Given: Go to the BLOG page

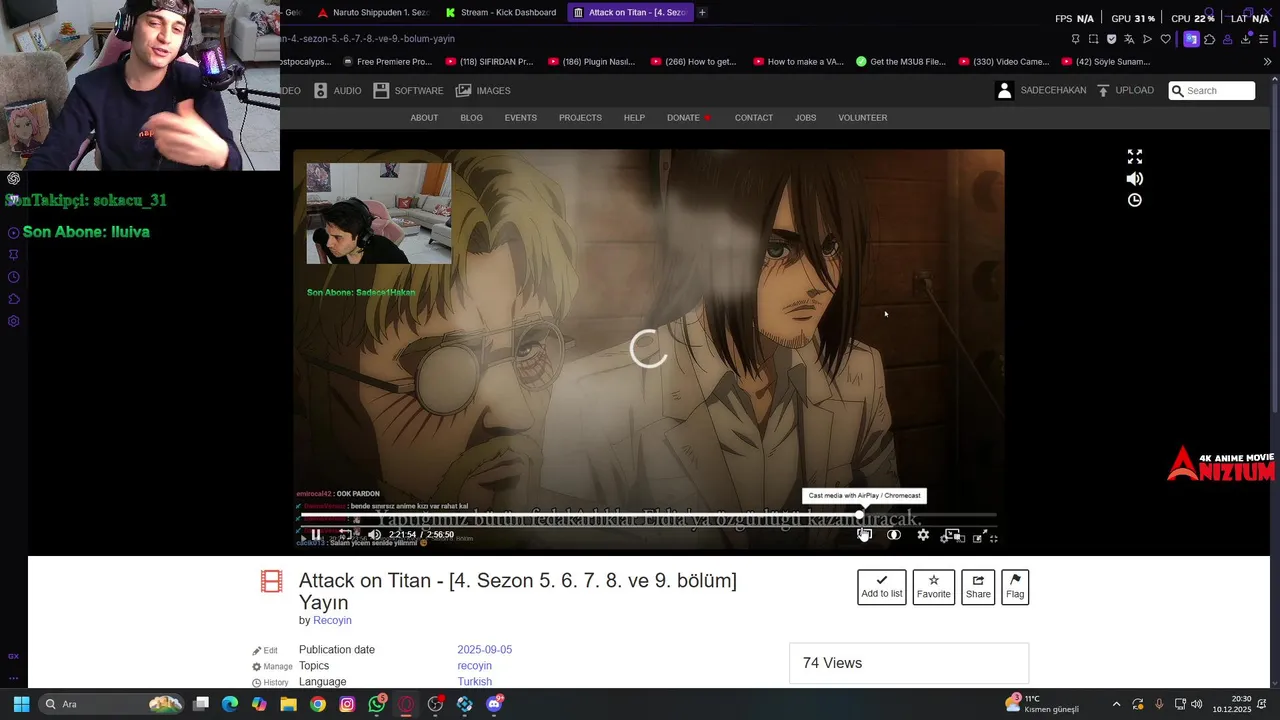Looking at the screenshot, I should pos(471,118).
